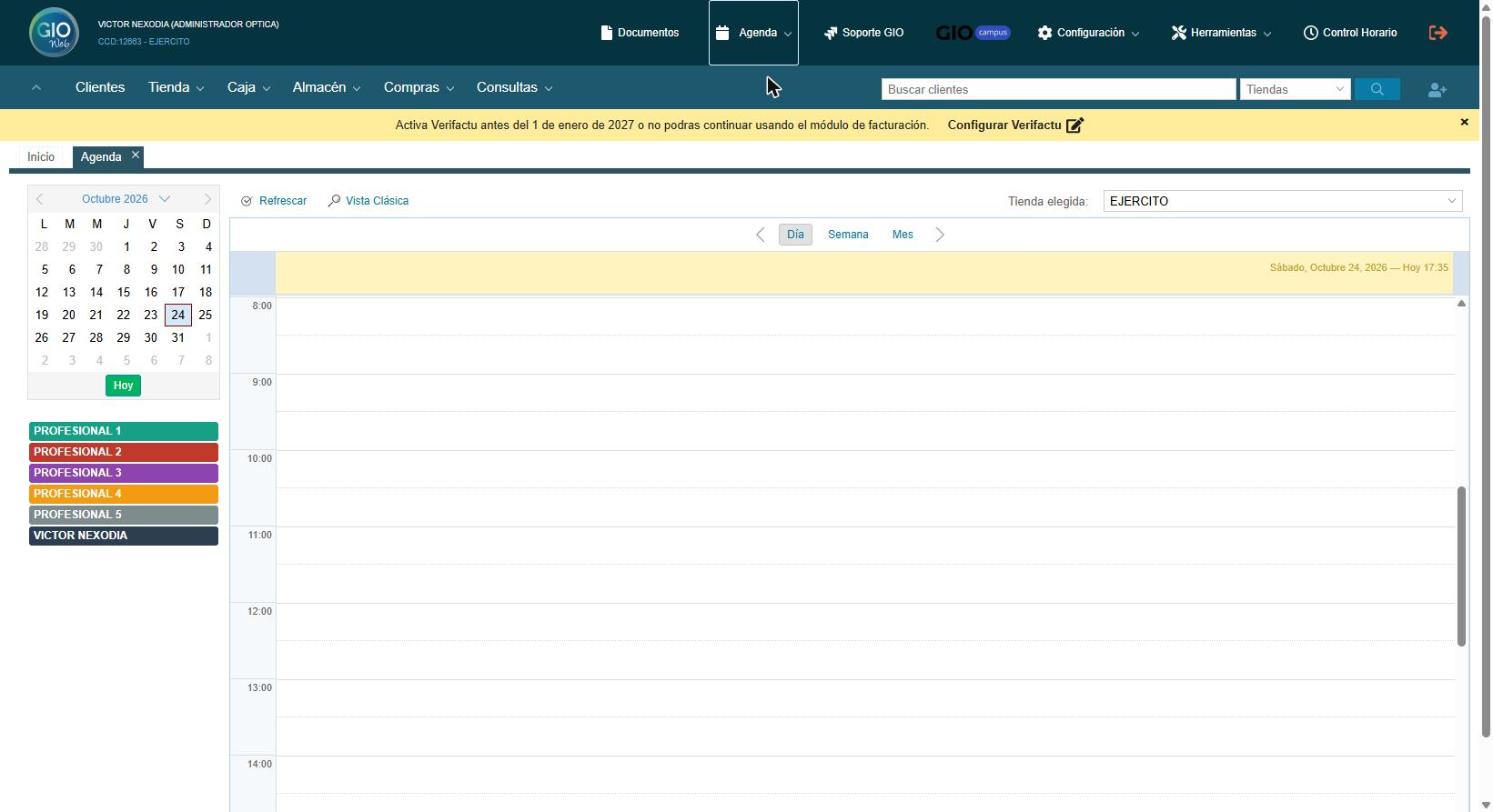Image resolution: width=1493 pixels, height=812 pixels.
Task: Switch to Vista Clásica
Action: point(368,201)
